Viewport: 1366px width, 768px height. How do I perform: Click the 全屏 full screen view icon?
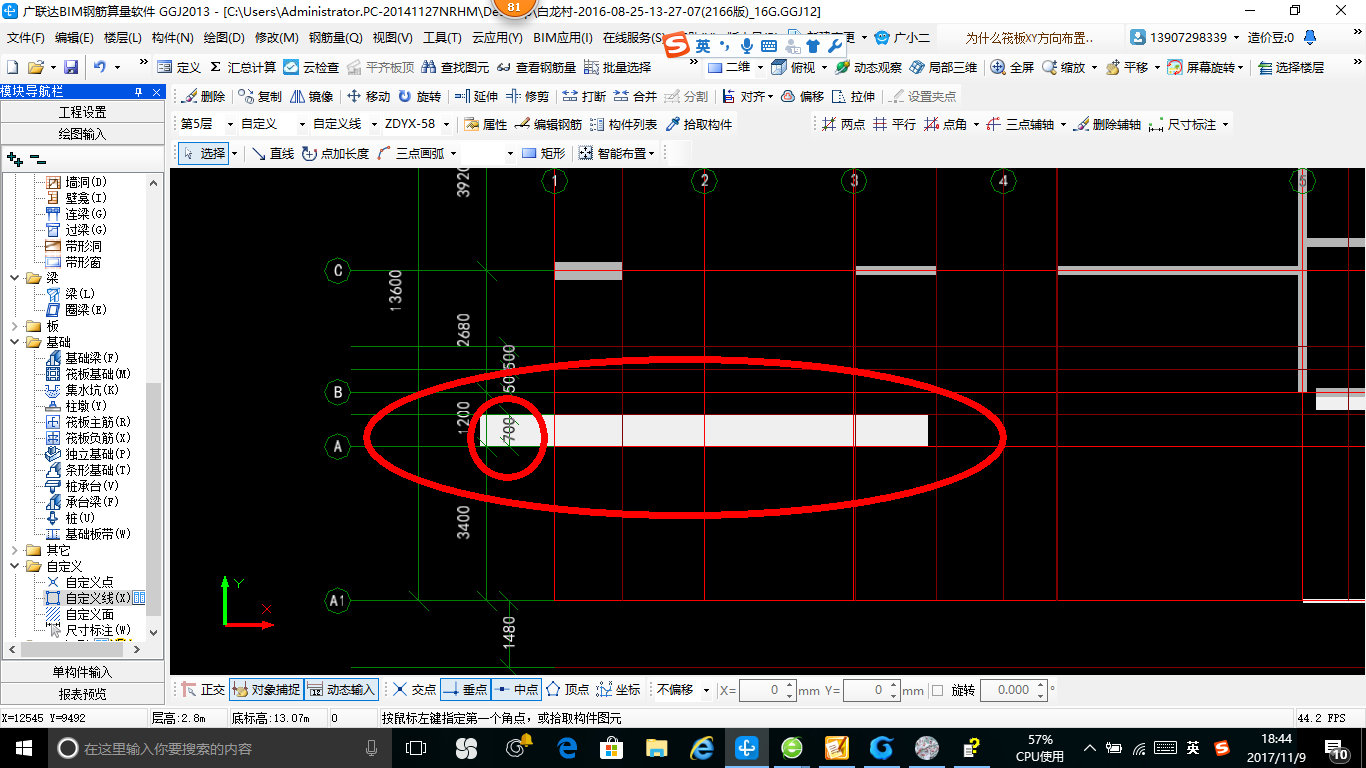tap(1012, 67)
